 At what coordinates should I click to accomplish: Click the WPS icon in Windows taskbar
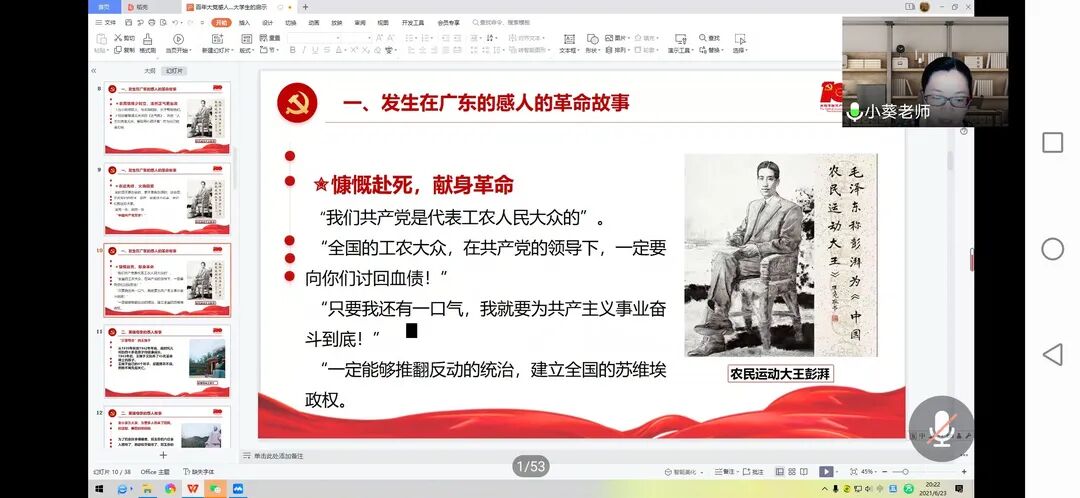(x=194, y=488)
